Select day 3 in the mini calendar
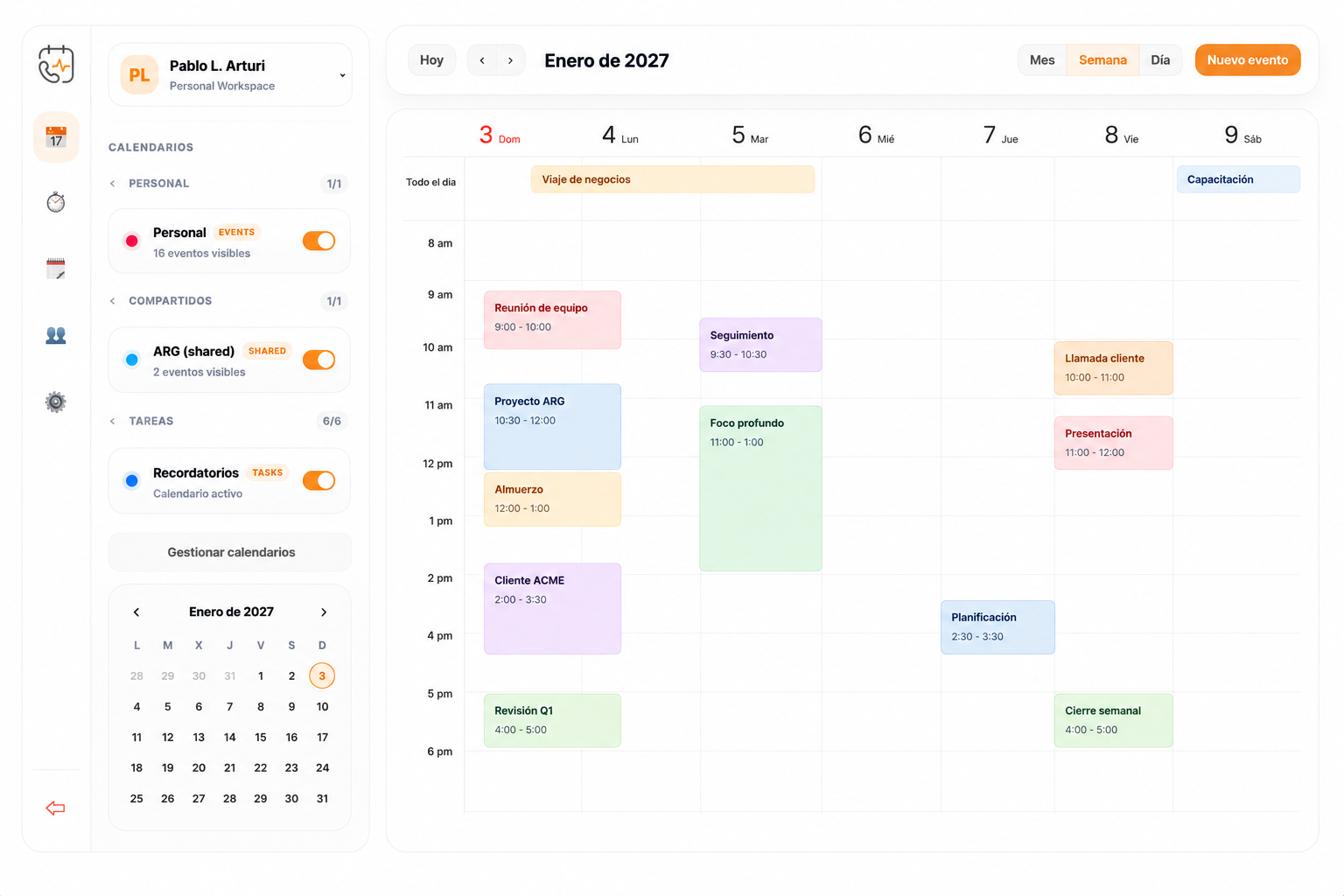1344x896 pixels. tap(322, 675)
